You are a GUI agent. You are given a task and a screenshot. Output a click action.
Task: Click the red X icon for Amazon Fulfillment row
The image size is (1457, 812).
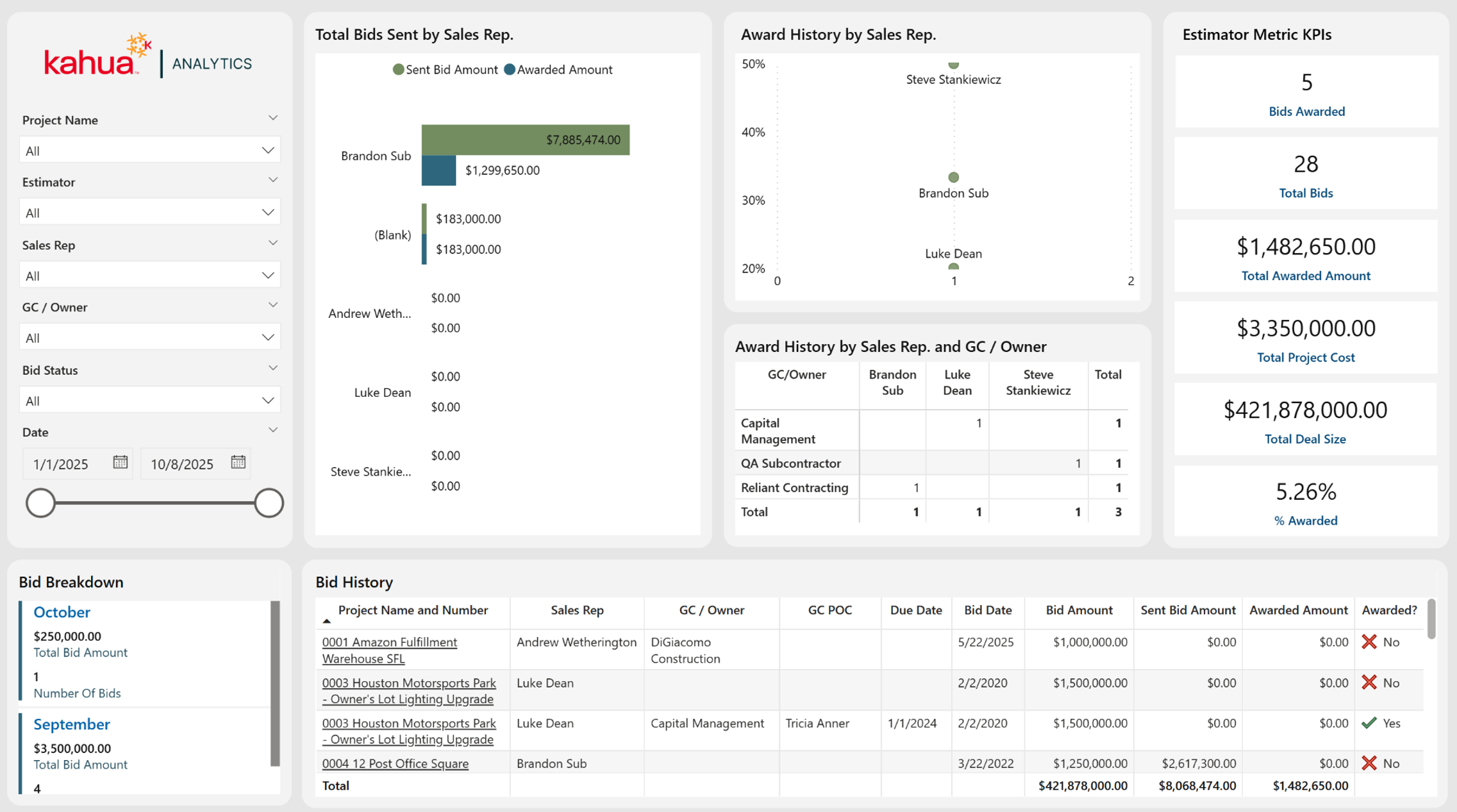click(1369, 642)
